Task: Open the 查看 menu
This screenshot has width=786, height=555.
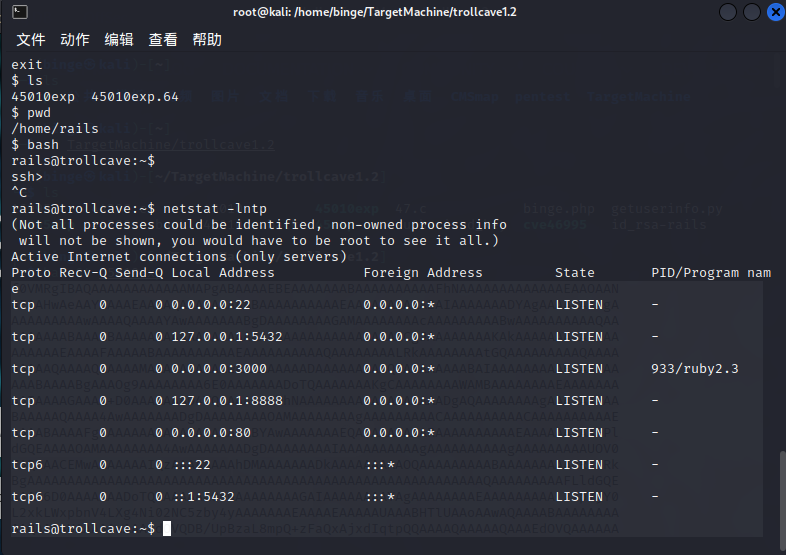Action: 163,40
